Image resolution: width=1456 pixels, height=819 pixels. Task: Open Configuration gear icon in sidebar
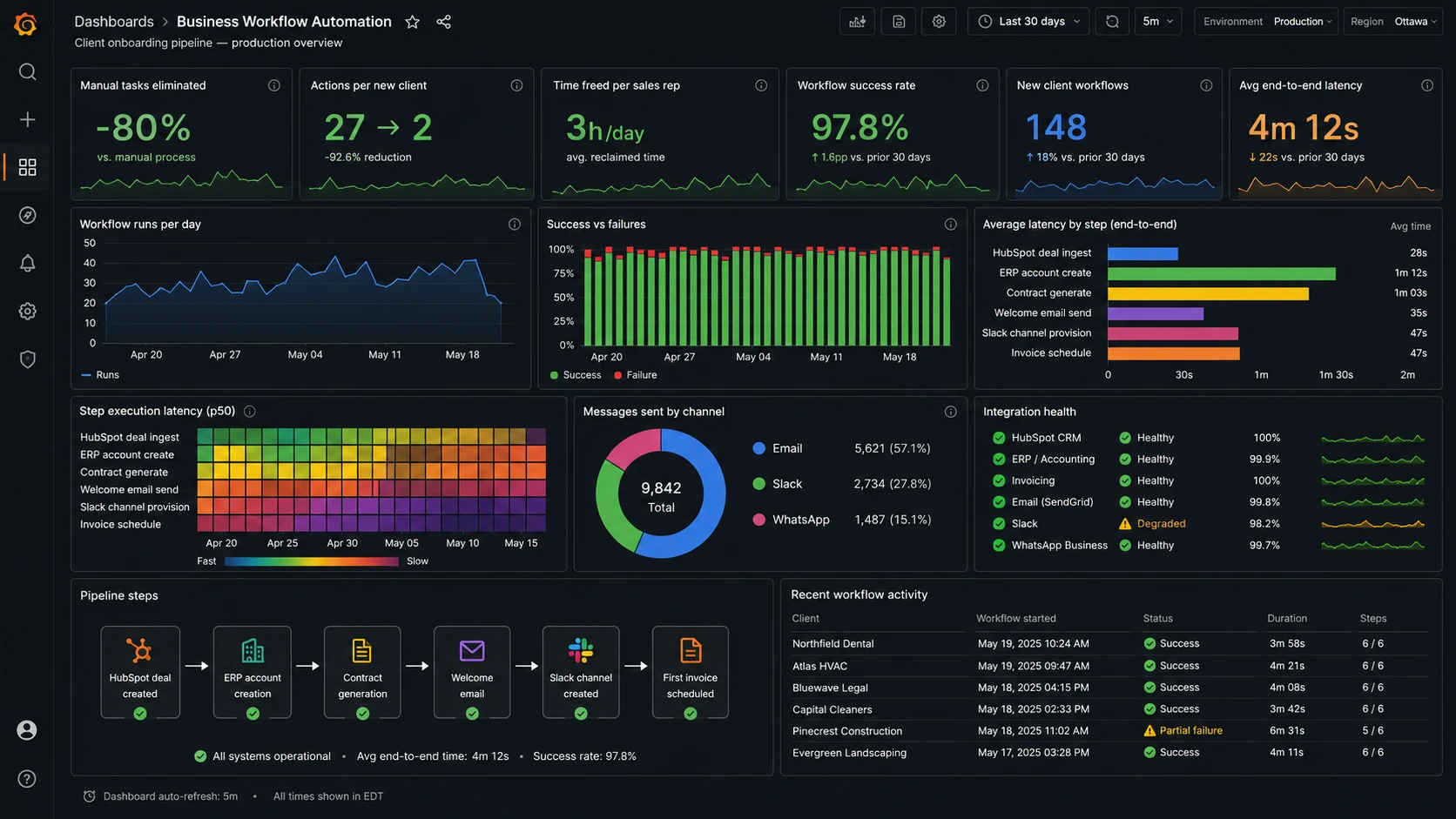point(27,311)
